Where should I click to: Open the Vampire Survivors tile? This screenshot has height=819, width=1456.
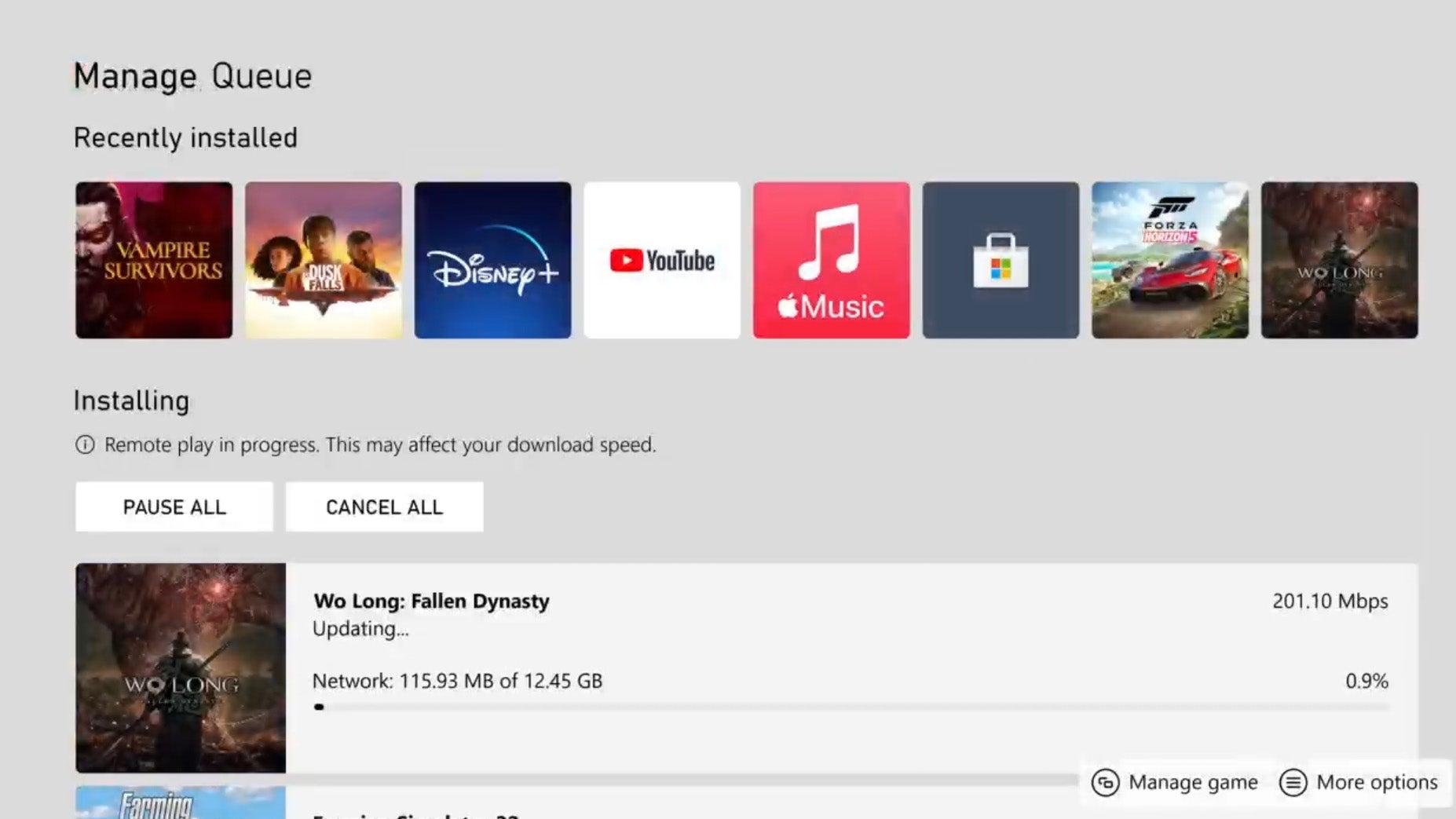click(x=154, y=260)
